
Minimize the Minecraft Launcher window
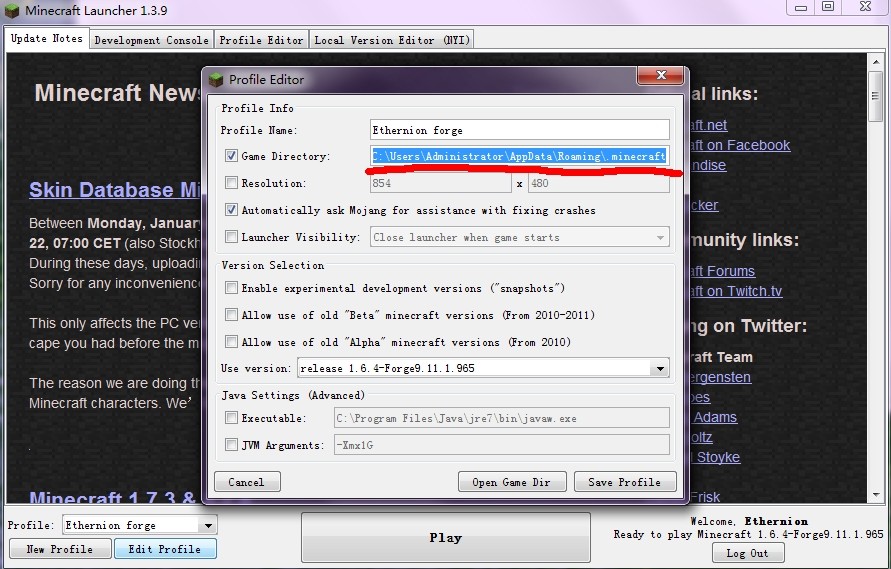(801, 7)
